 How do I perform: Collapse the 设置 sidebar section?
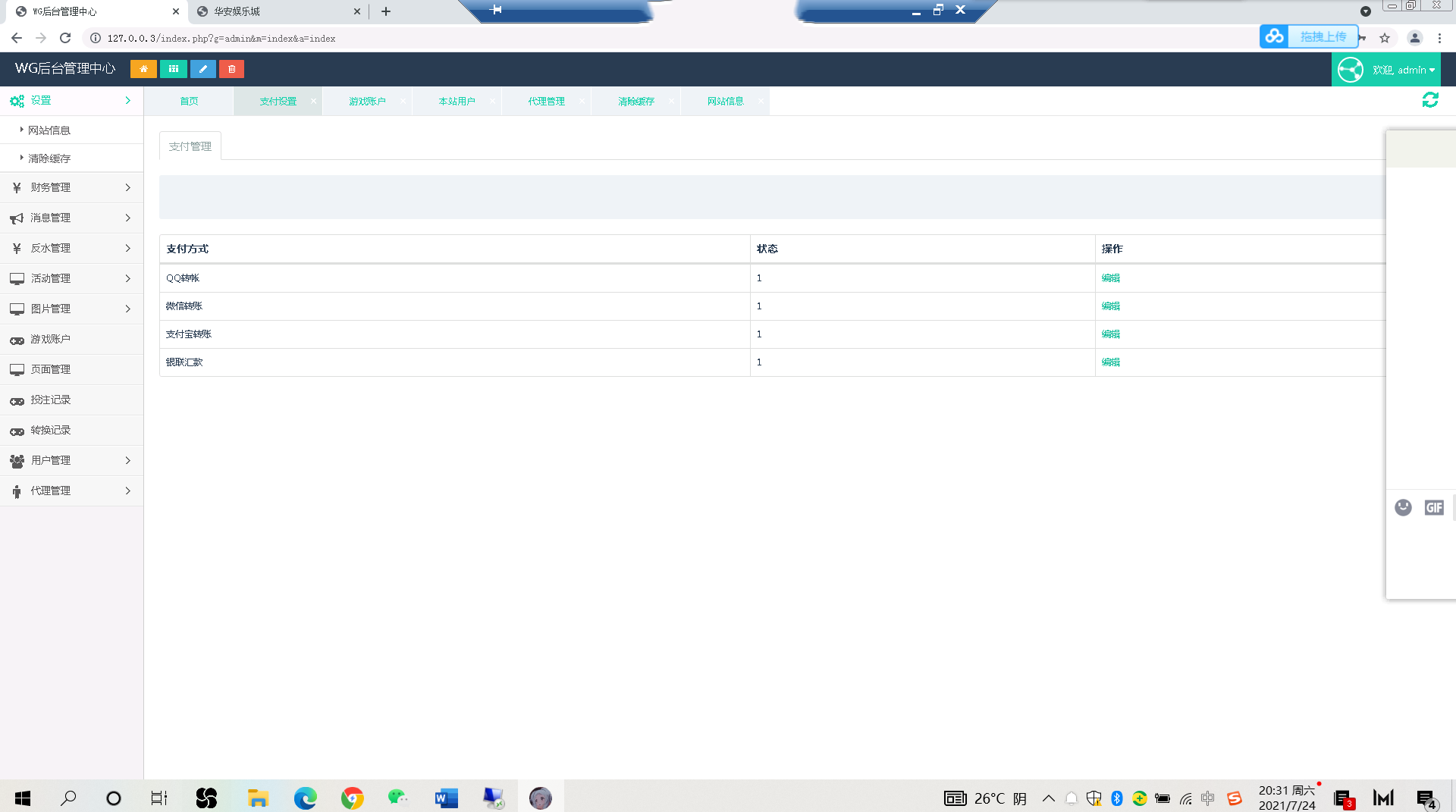coord(71,100)
